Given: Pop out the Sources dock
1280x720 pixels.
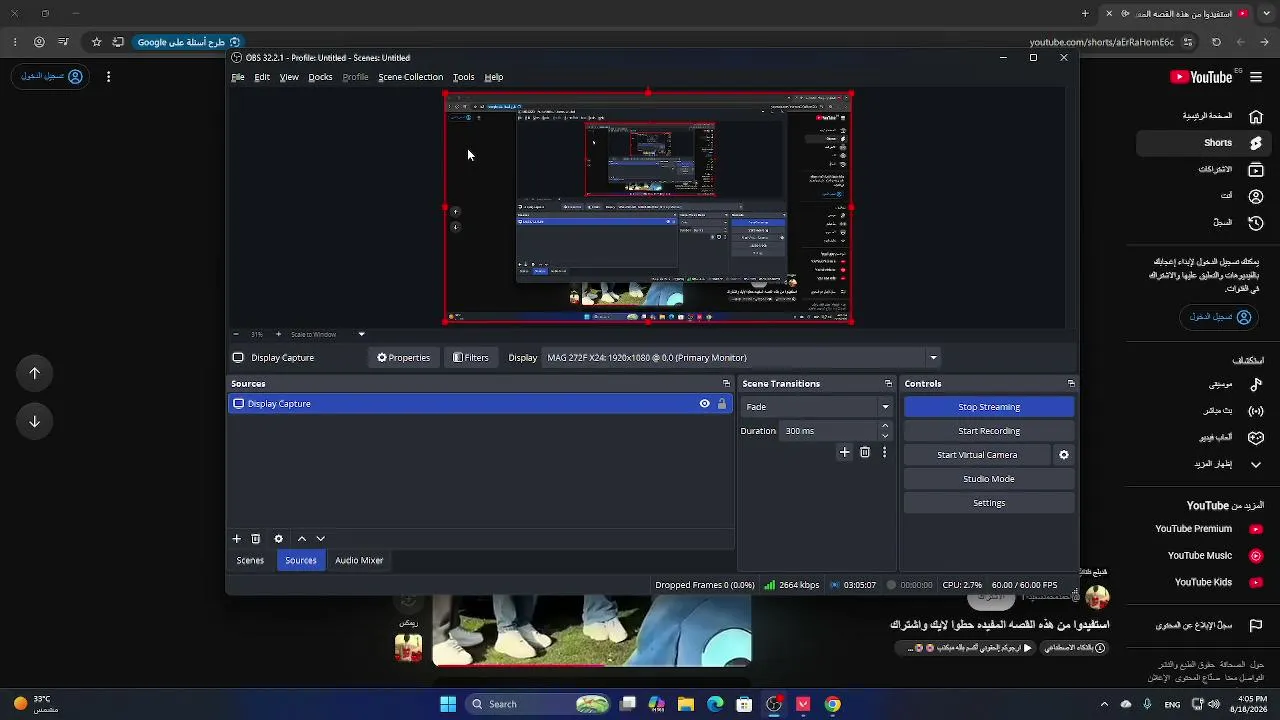Looking at the screenshot, I should click(x=726, y=384).
